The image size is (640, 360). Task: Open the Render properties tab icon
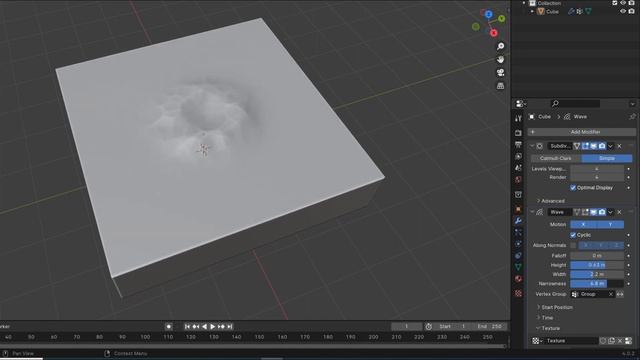(518, 133)
